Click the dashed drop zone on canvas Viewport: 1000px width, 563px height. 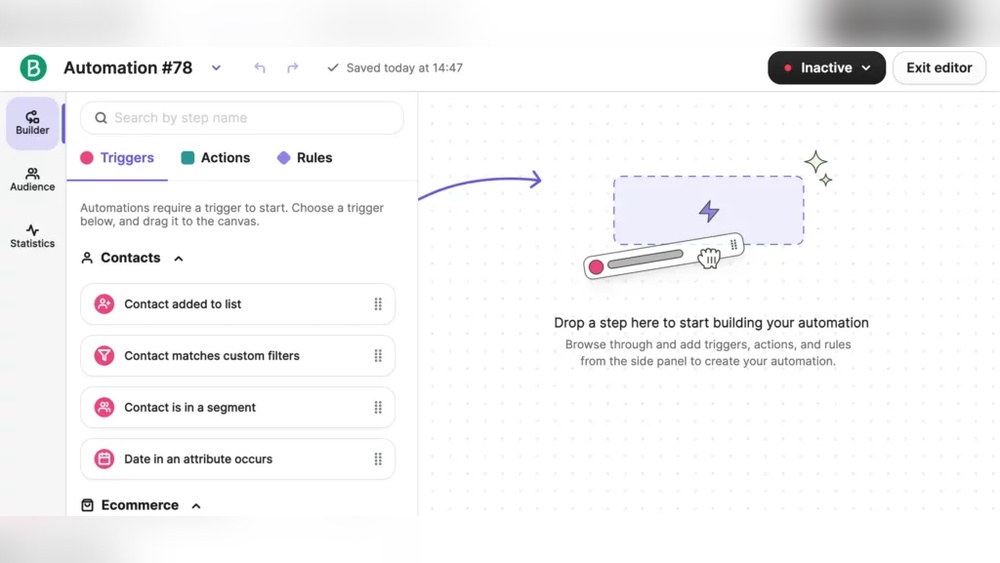[709, 210]
